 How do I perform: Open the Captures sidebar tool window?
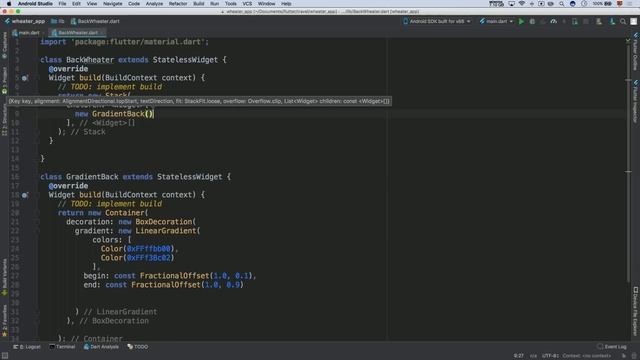point(4,45)
